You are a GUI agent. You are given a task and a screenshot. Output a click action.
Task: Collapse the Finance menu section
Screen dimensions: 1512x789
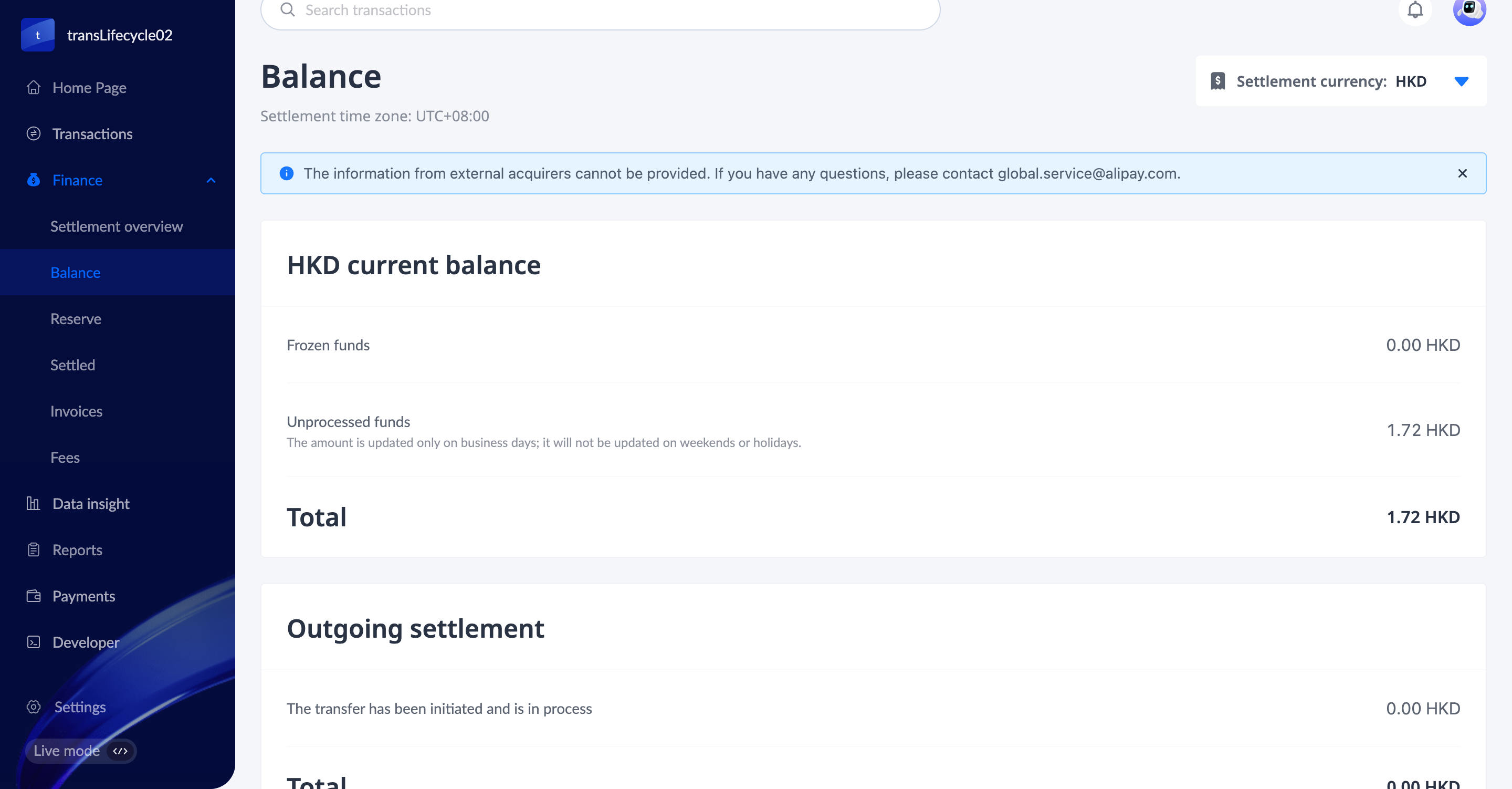click(x=211, y=180)
